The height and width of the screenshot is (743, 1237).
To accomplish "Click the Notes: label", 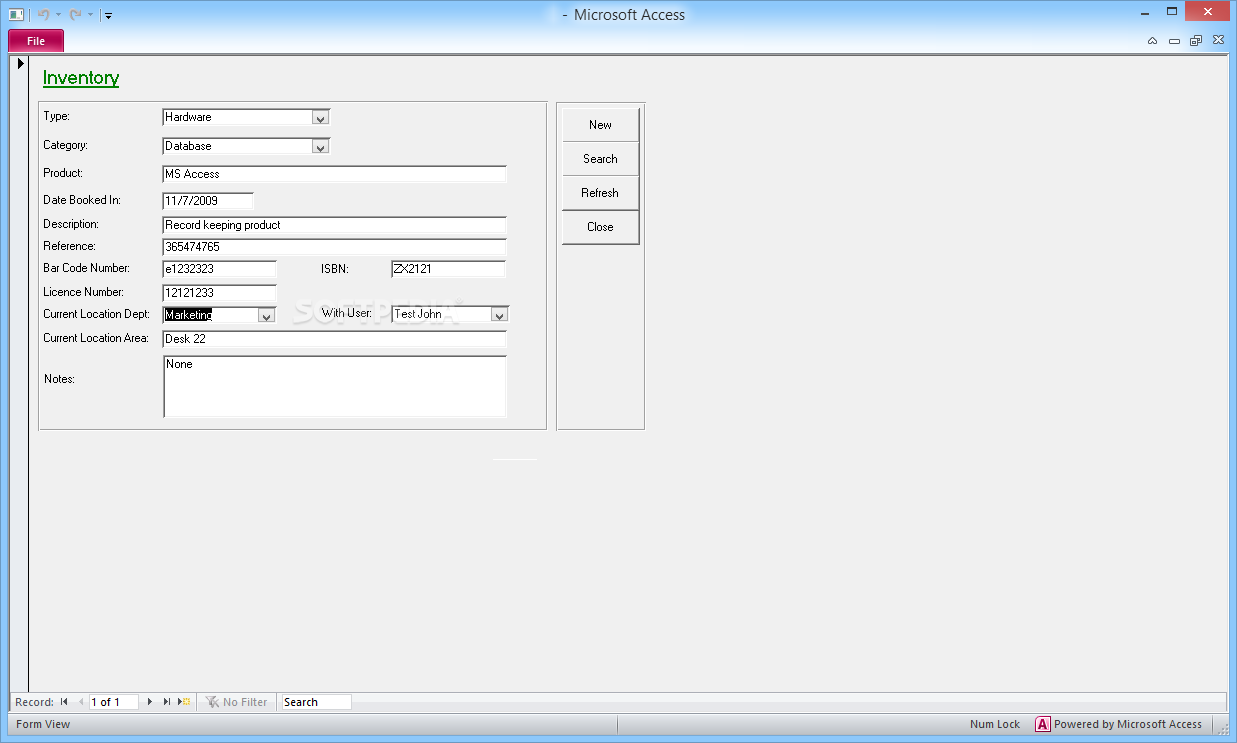I will (x=60, y=379).
